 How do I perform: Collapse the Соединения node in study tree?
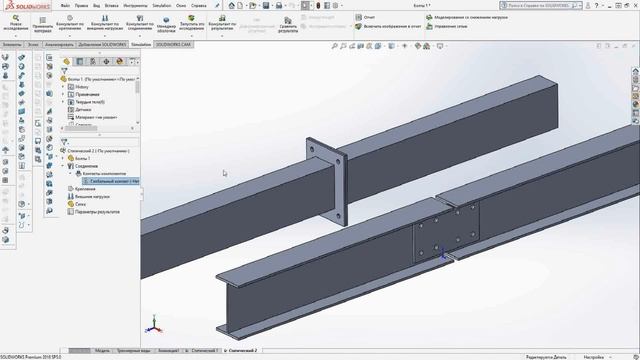click(63, 166)
